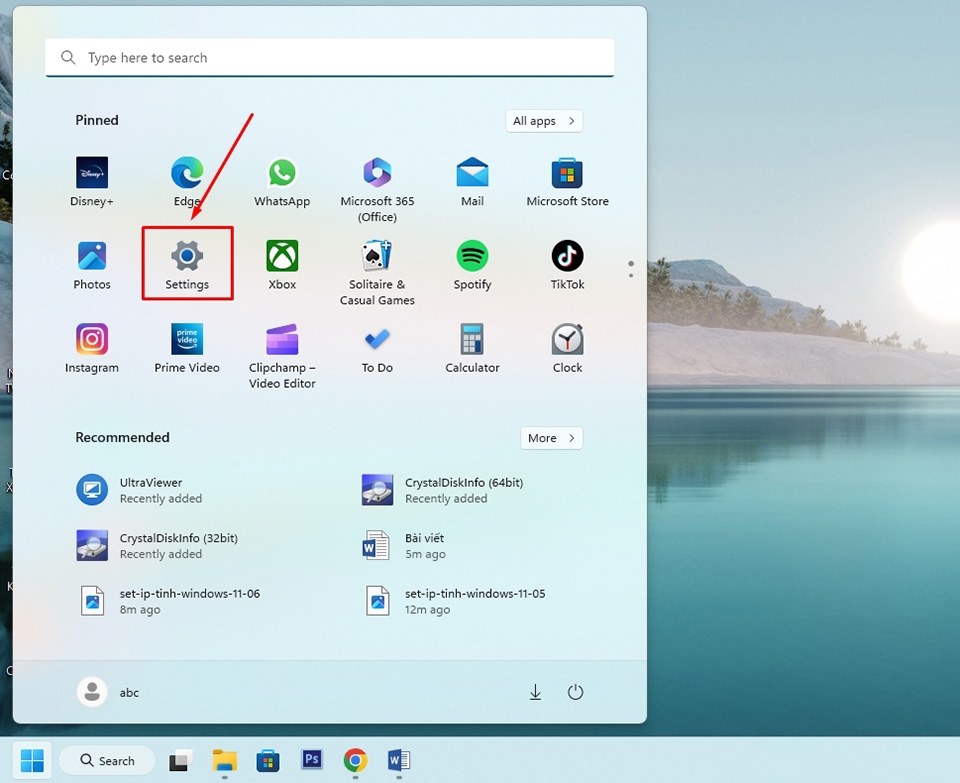Start the Xbox app
This screenshot has width=960, height=783.
click(x=281, y=263)
